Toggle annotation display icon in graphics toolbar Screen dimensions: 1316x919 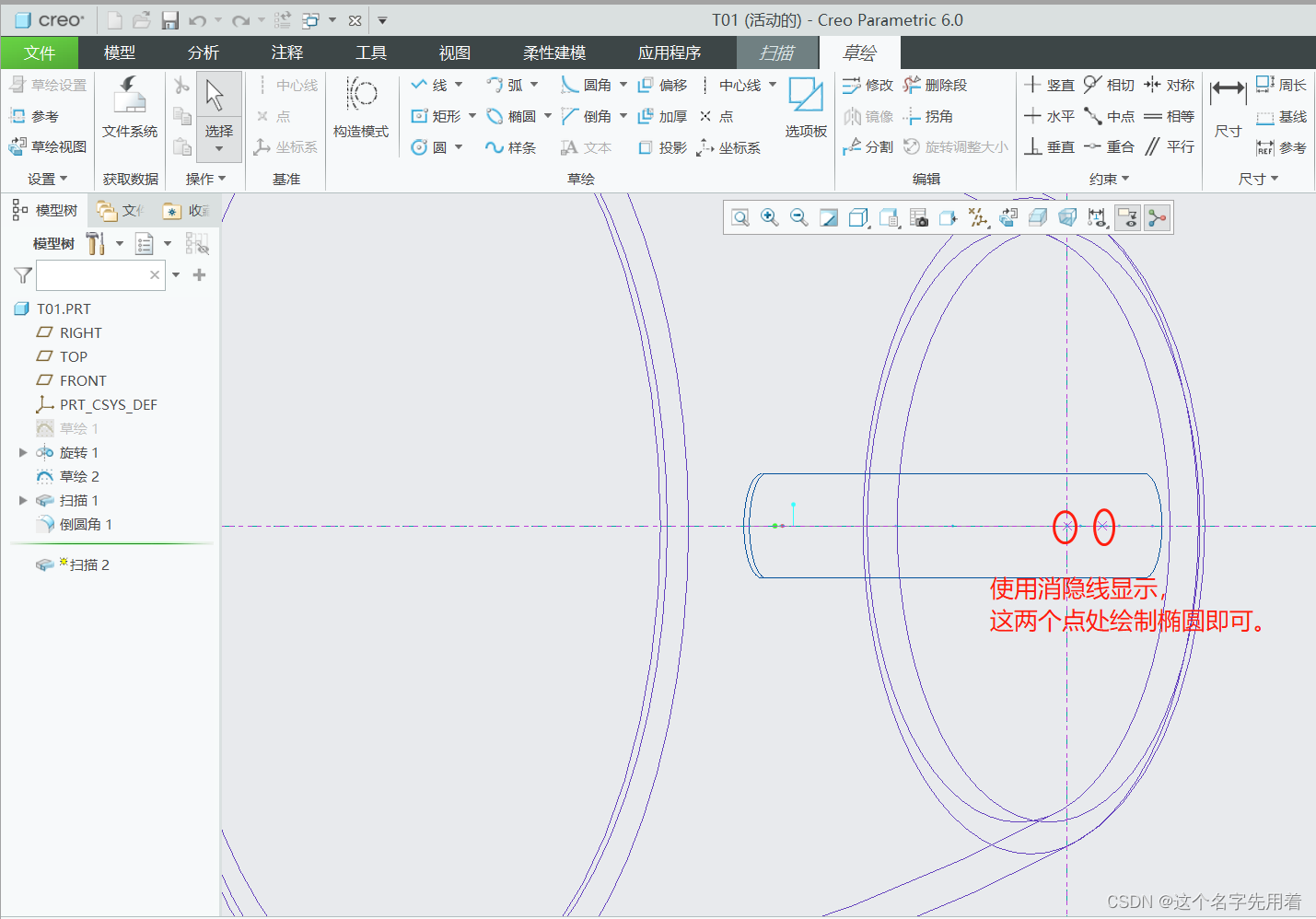pyautogui.click(x=1127, y=217)
